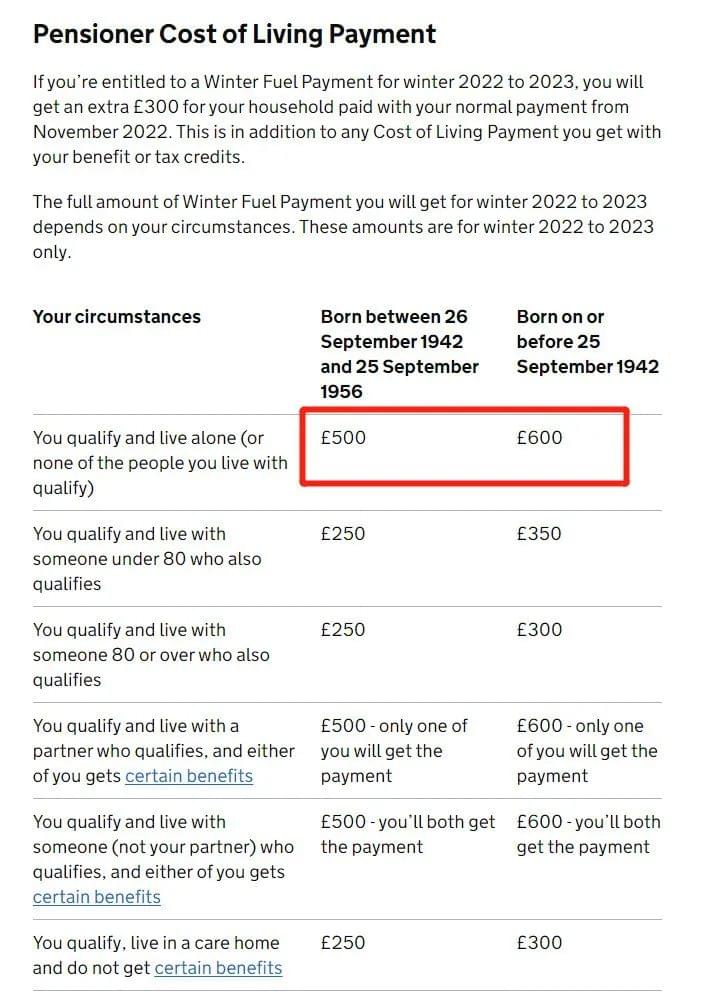This screenshot has width=714, height=1004.
Task: Click 'someone under 80 who also qualifies' row label
Action: (148, 559)
